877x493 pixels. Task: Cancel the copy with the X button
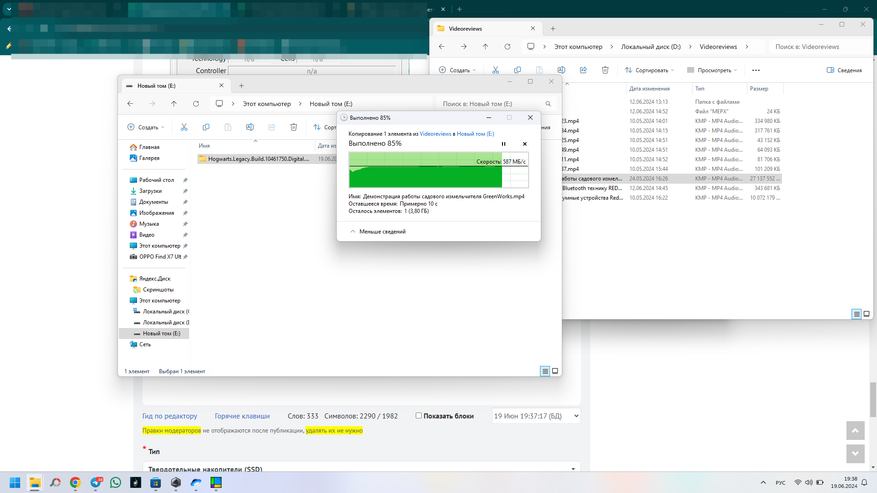tap(524, 144)
